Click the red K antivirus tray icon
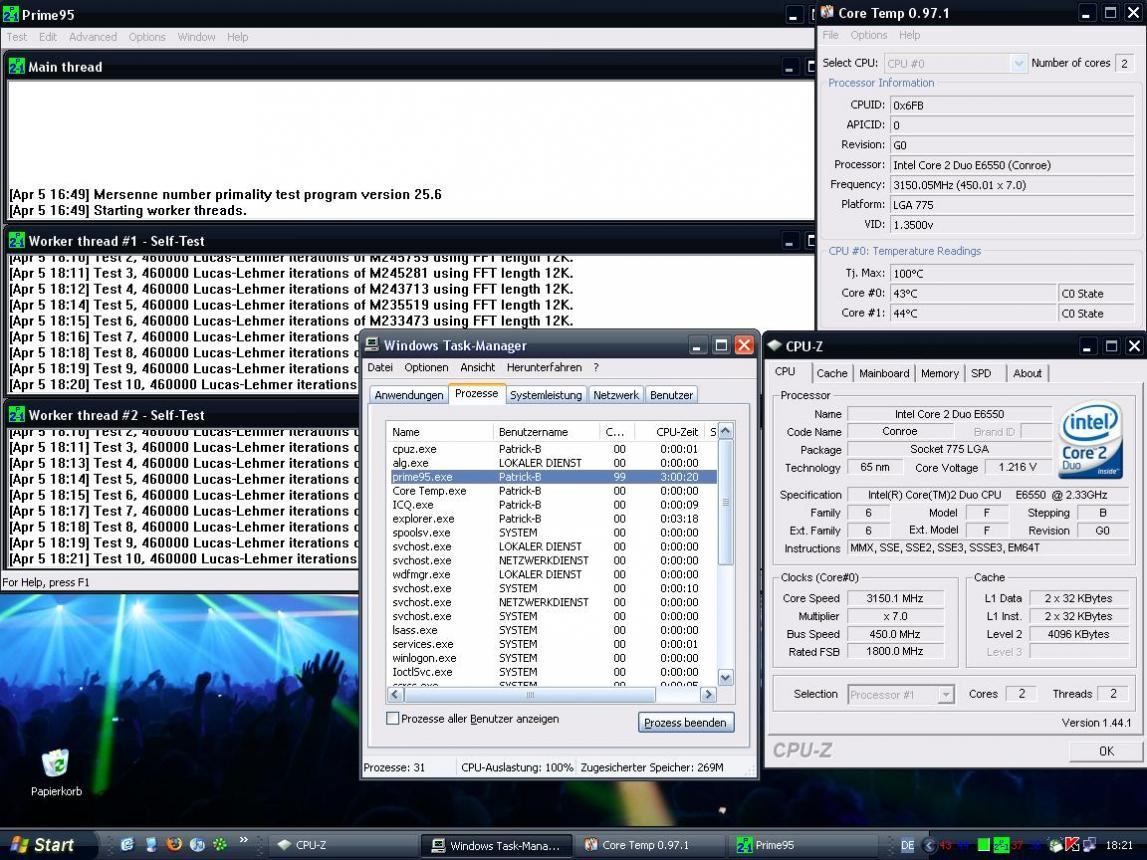 1072,845
